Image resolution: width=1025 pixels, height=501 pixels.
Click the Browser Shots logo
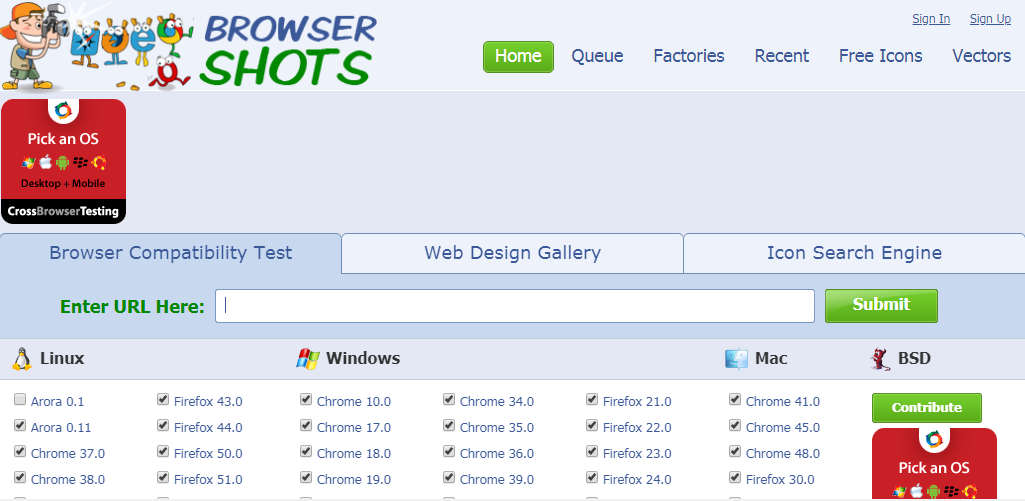coord(190,46)
